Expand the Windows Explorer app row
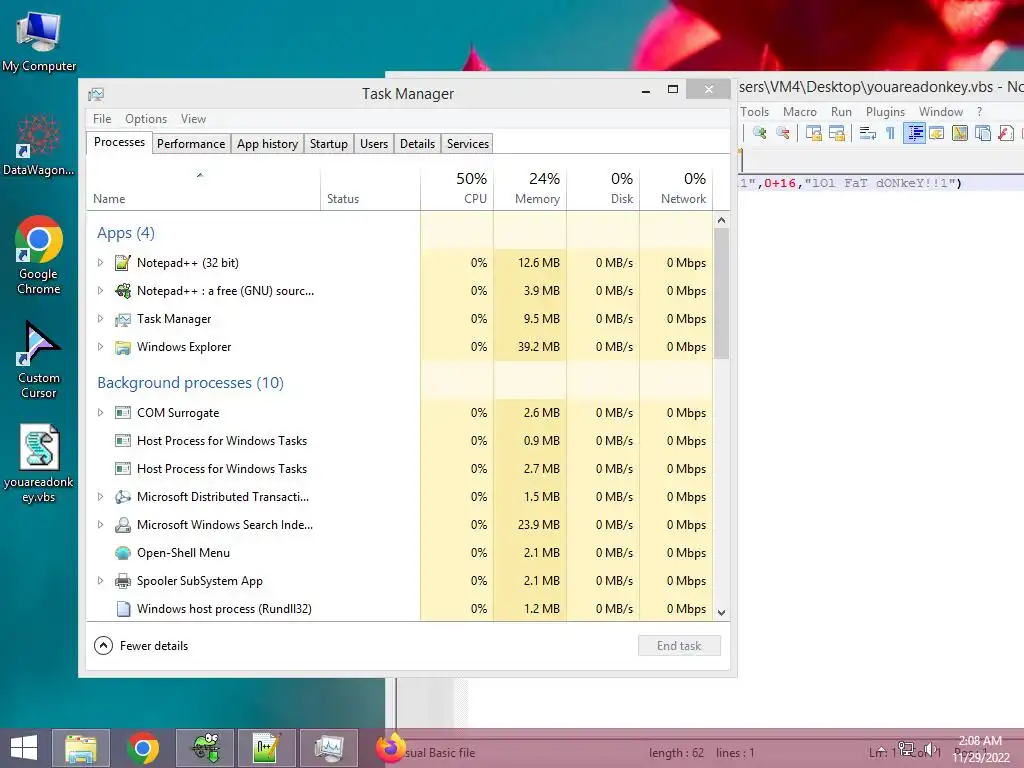The width and height of the screenshot is (1024, 768). pos(100,347)
